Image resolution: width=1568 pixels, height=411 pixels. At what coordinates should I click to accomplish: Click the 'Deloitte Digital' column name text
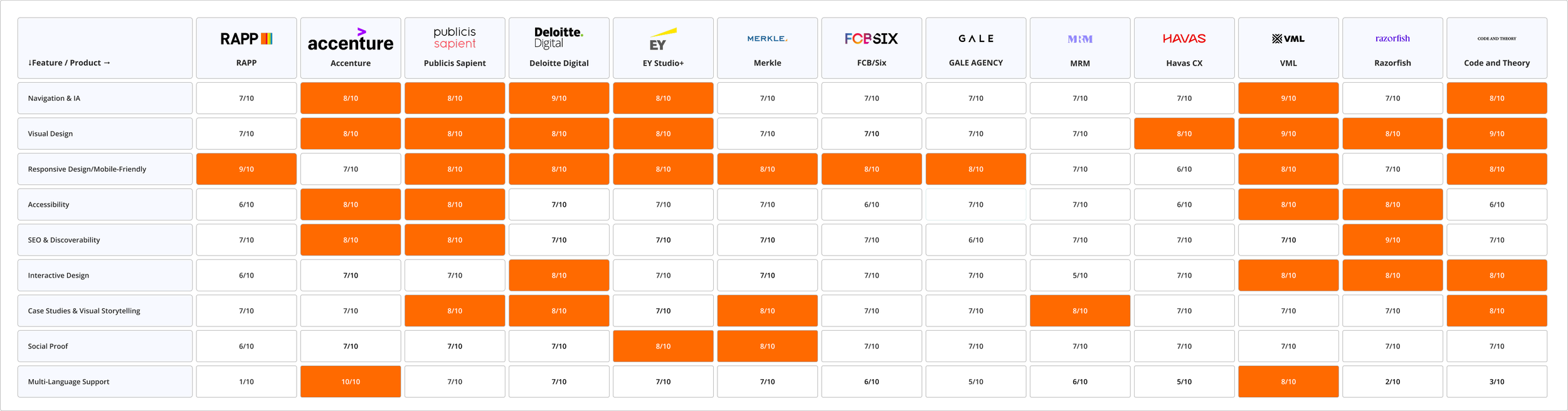pyautogui.click(x=559, y=63)
